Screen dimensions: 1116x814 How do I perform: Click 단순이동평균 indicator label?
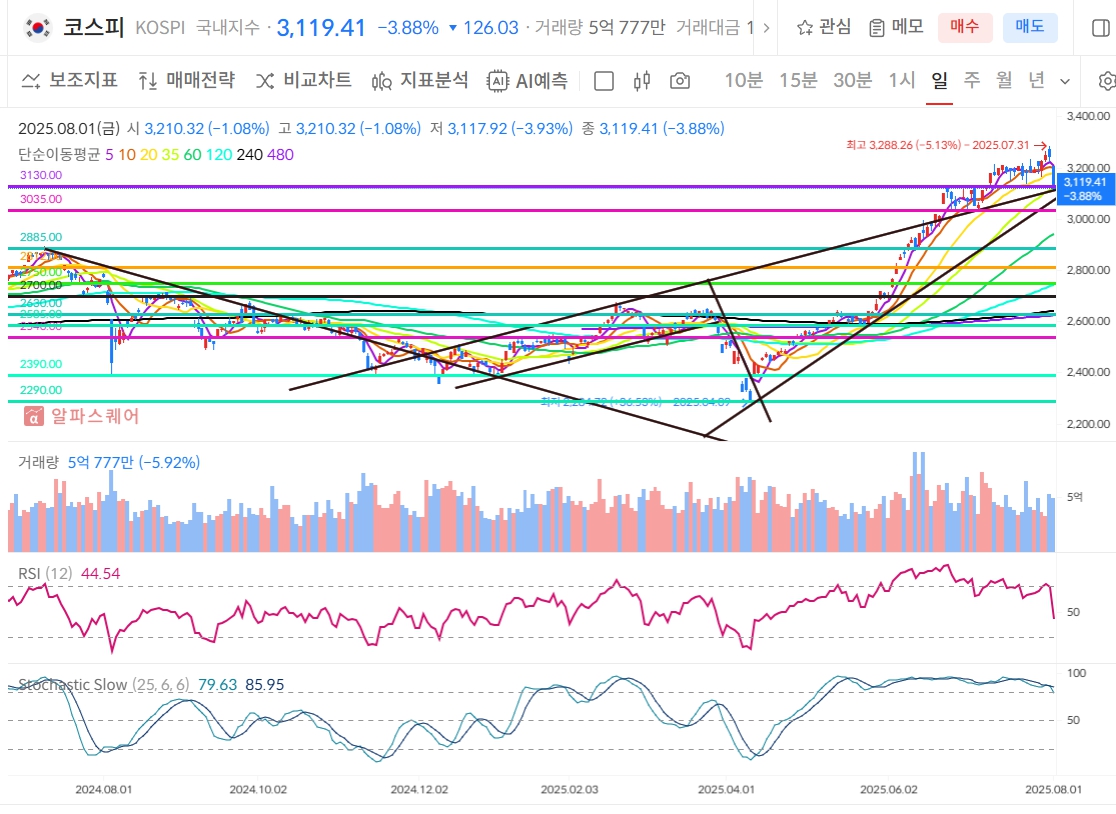(x=59, y=154)
